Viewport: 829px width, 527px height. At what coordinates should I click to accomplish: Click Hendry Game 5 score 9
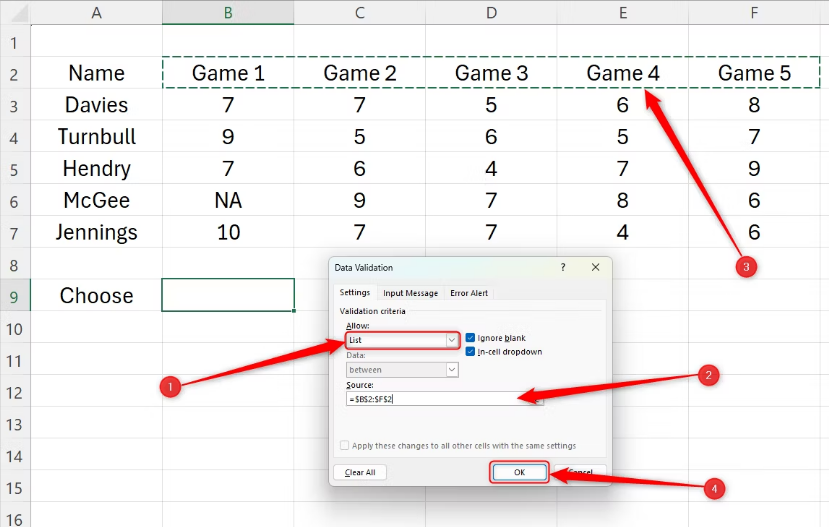click(x=754, y=168)
